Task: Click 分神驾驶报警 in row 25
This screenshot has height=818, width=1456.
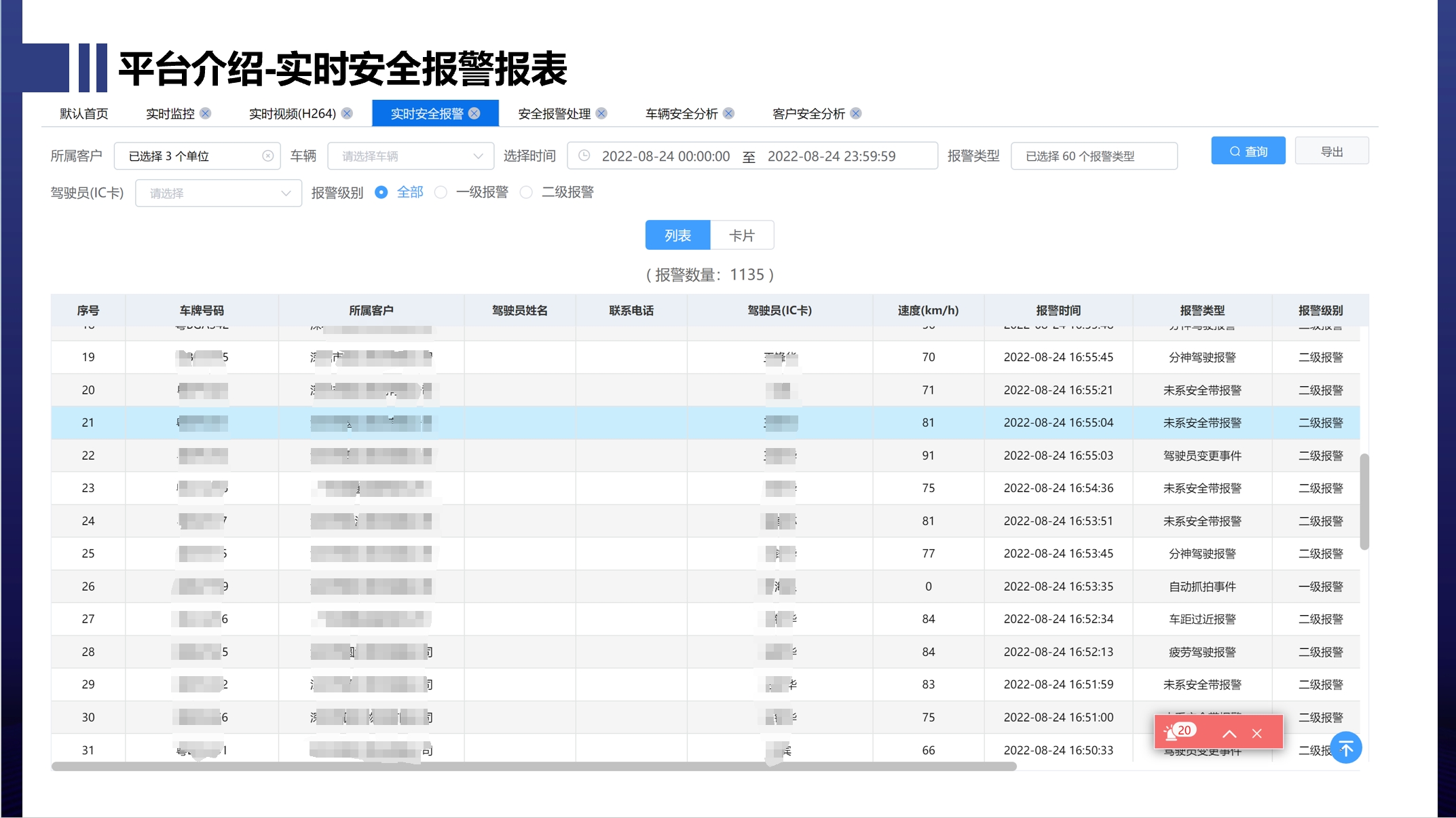Action: click(1202, 553)
